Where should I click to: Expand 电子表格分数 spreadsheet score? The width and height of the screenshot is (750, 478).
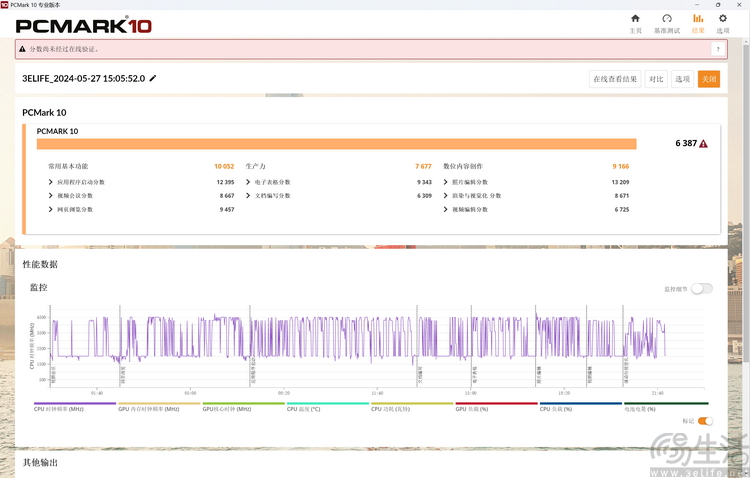tap(249, 182)
